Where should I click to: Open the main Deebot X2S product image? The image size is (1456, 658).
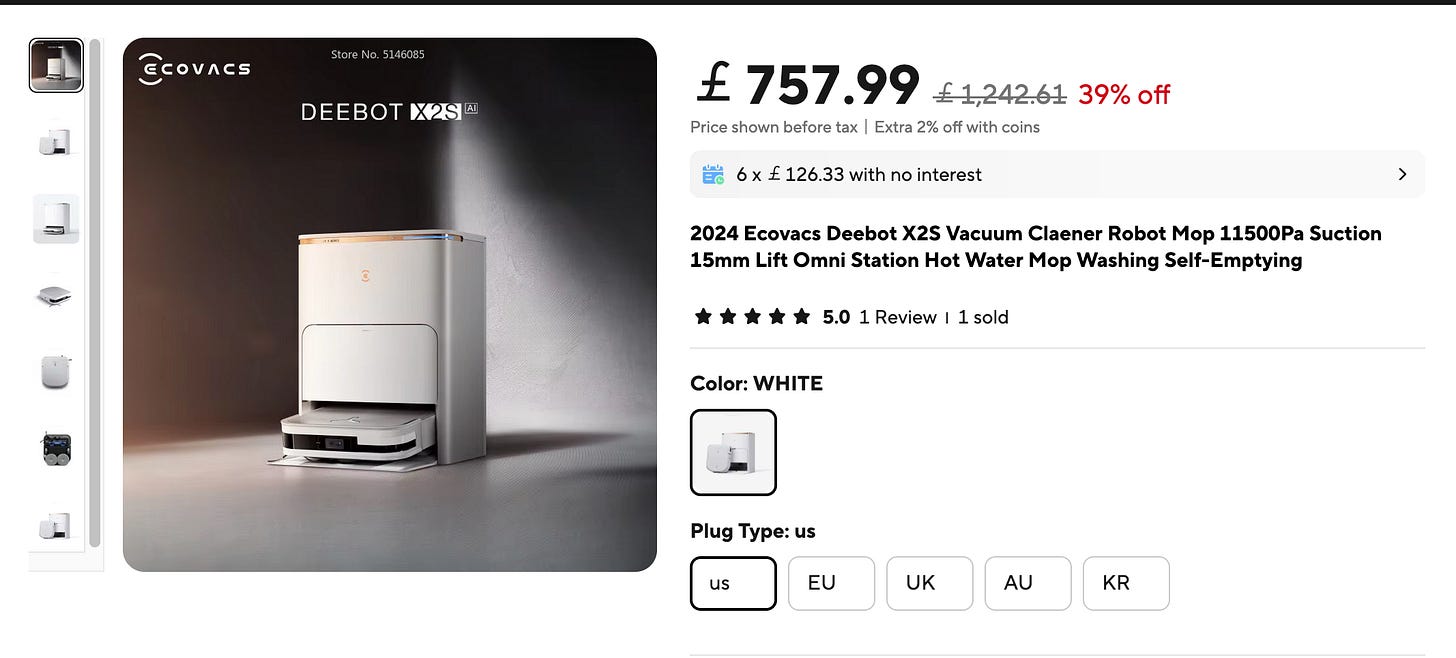click(x=390, y=305)
